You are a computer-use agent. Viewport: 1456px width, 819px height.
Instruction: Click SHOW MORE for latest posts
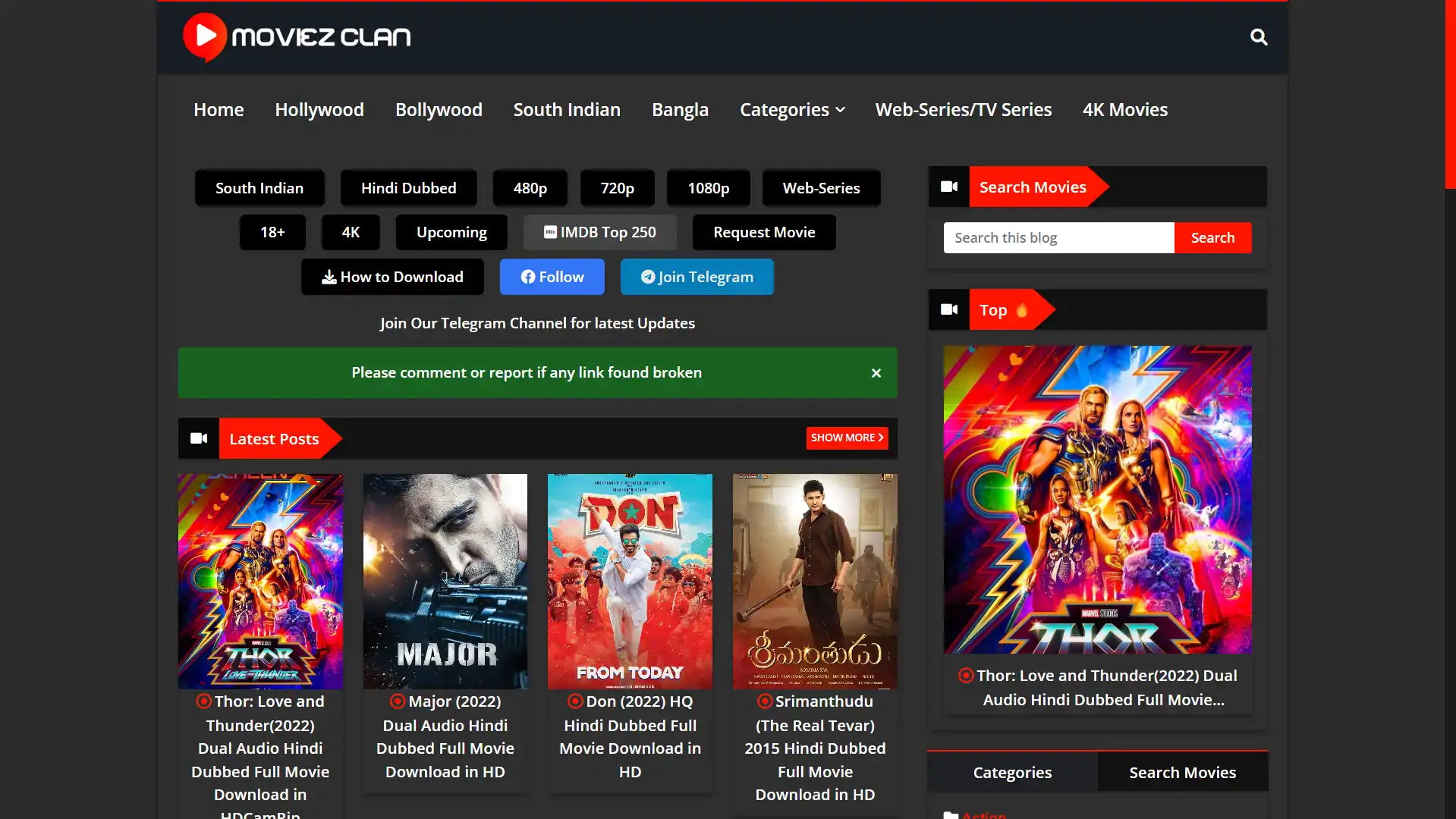click(x=847, y=438)
